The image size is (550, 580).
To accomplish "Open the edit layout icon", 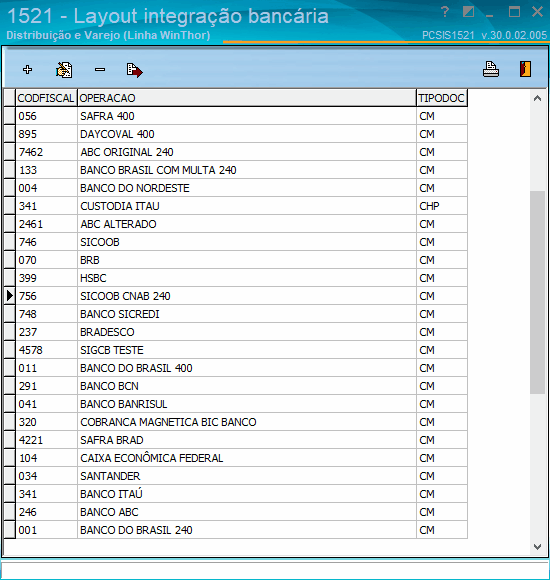I will (x=64, y=70).
